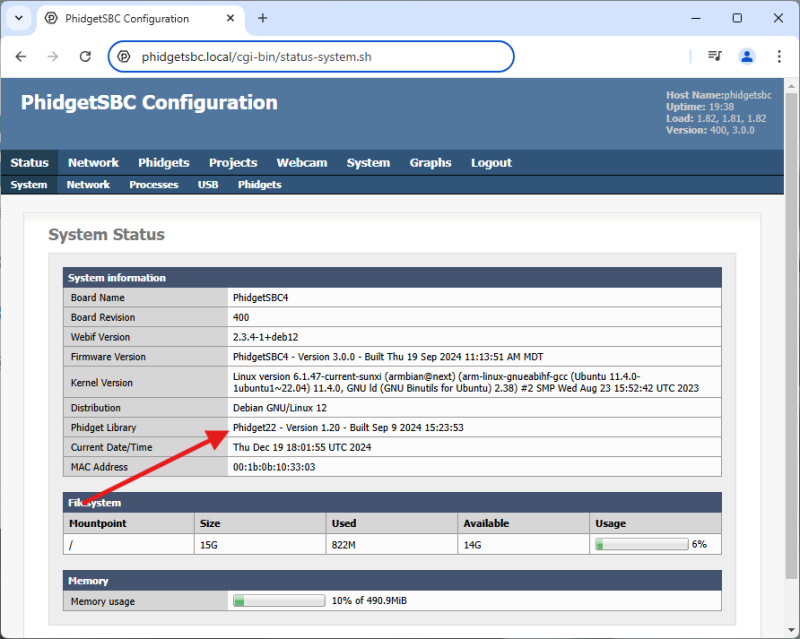Viewport: 800px width, 639px height.
Task: Open site information via the Phidget icon in address bar
Action: coord(125,56)
